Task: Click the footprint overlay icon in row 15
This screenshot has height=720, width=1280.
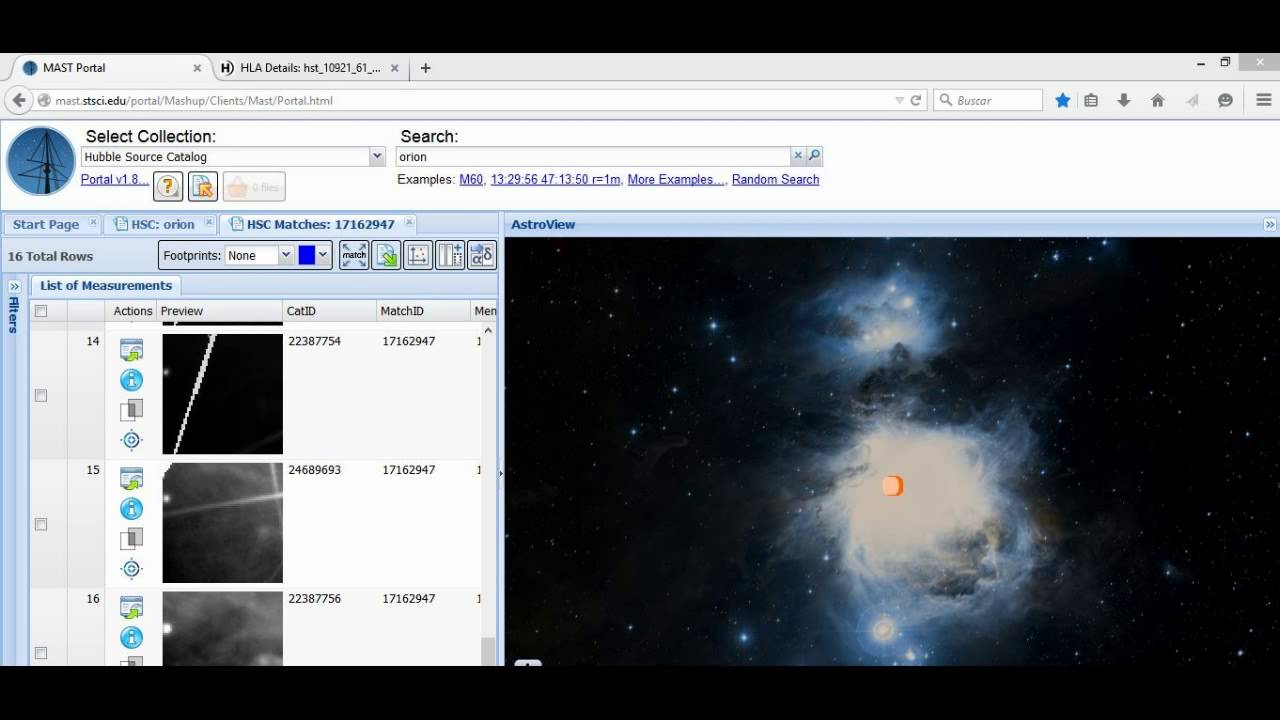Action: (x=131, y=539)
